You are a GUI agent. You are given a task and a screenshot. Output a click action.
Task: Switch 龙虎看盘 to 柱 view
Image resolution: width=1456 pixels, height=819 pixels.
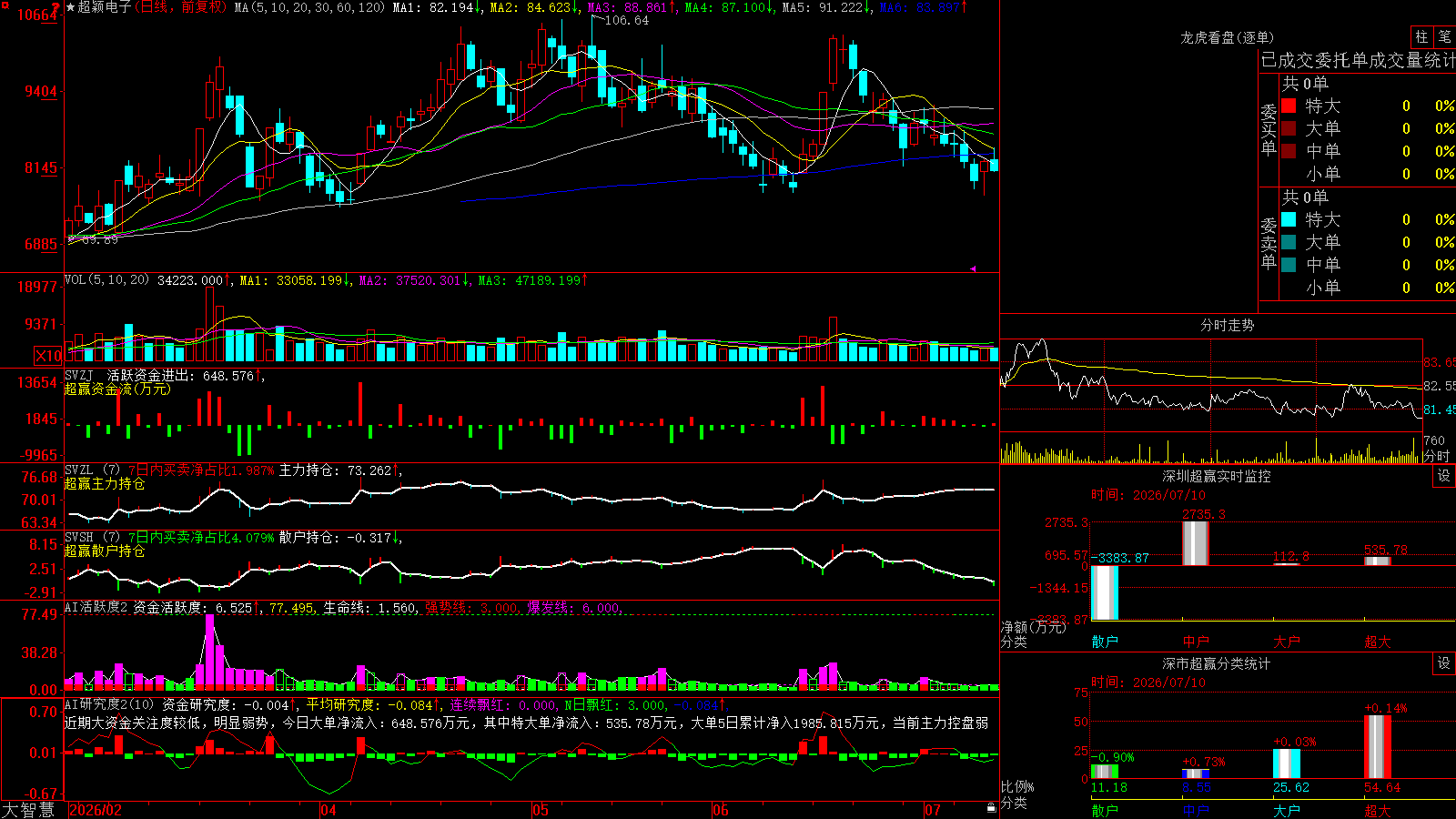pyautogui.click(x=1421, y=36)
